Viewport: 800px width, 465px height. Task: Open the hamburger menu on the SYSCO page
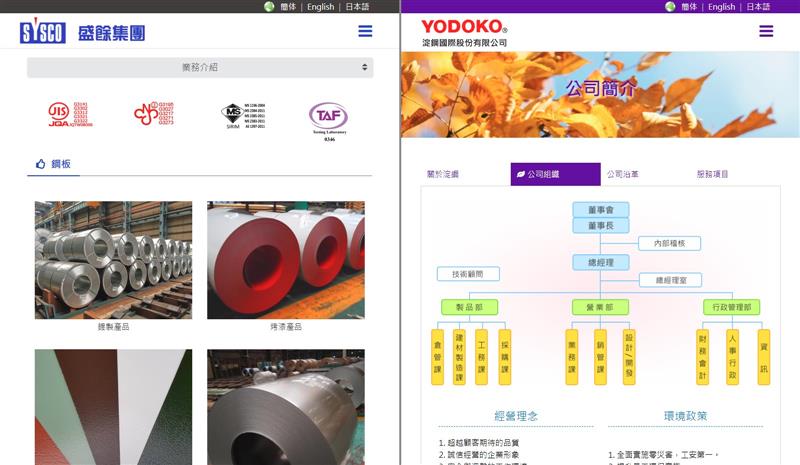pyautogui.click(x=365, y=31)
